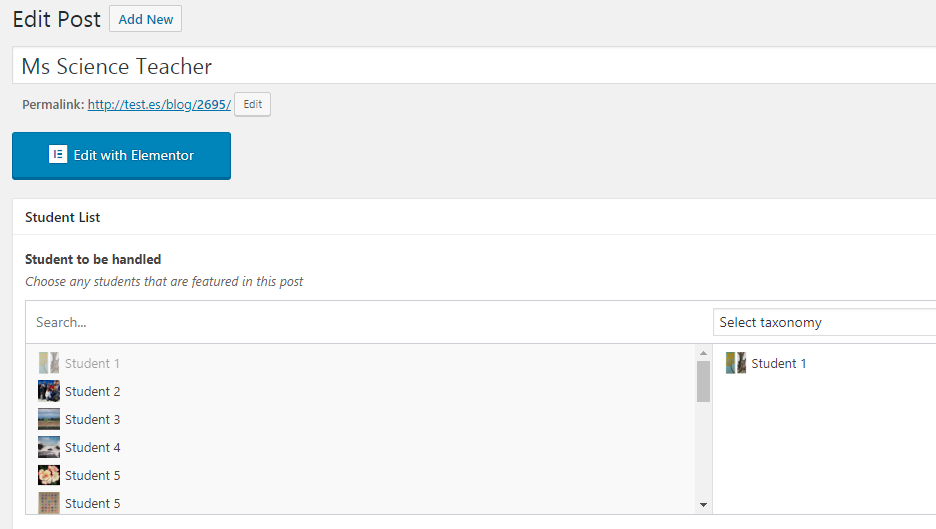This screenshot has width=936, height=529.
Task: Remove Student 1 from the selected panel
Action: pyautogui.click(x=778, y=363)
